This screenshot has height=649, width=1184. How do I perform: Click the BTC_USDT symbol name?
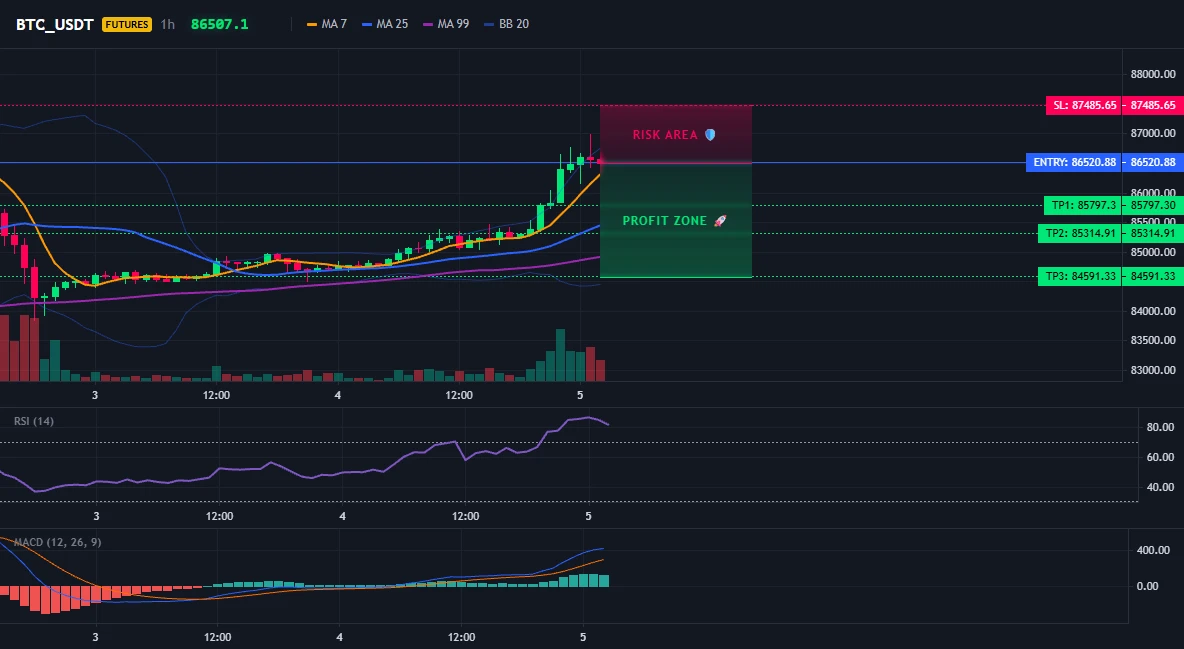tap(54, 24)
